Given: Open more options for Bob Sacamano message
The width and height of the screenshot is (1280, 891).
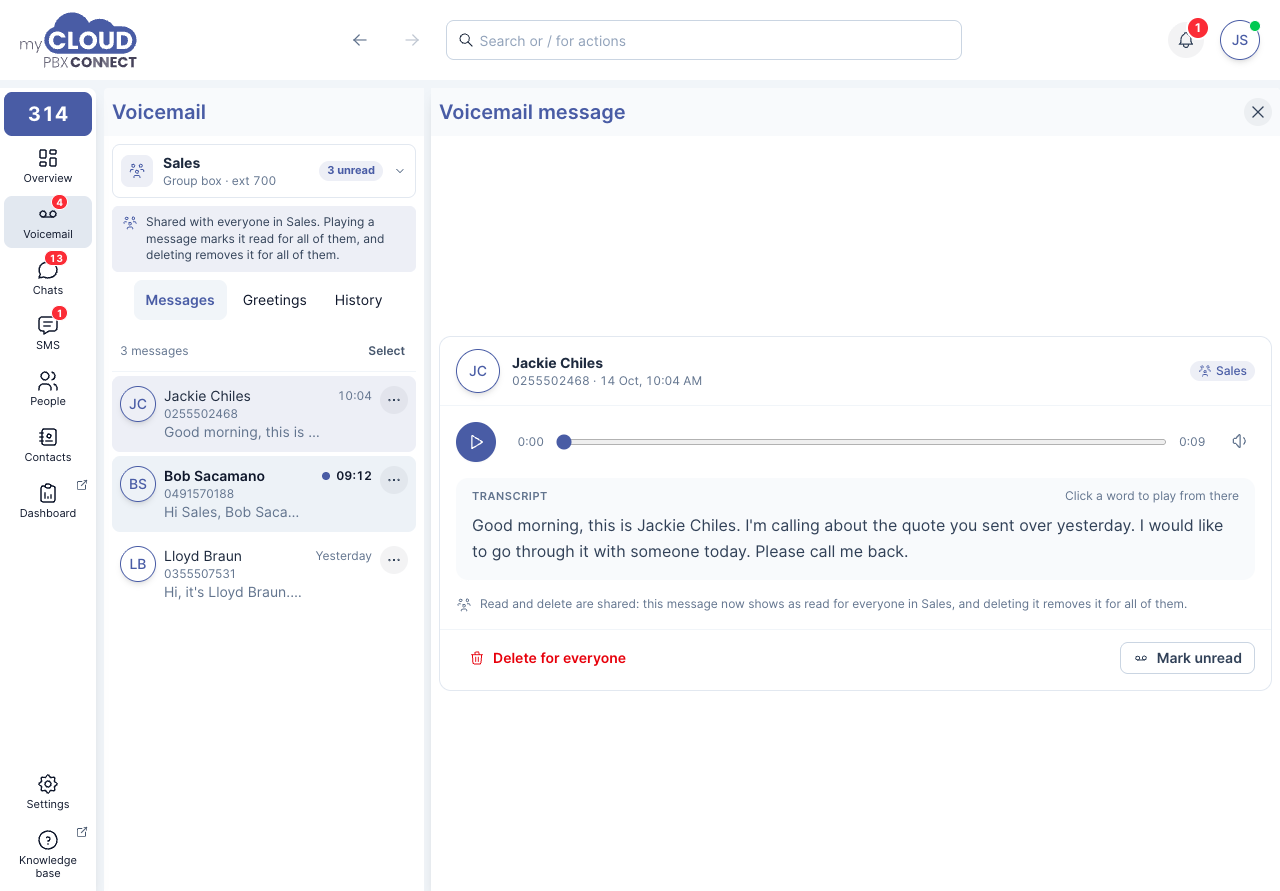Looking at the screenshot, I should click(394, 480).
